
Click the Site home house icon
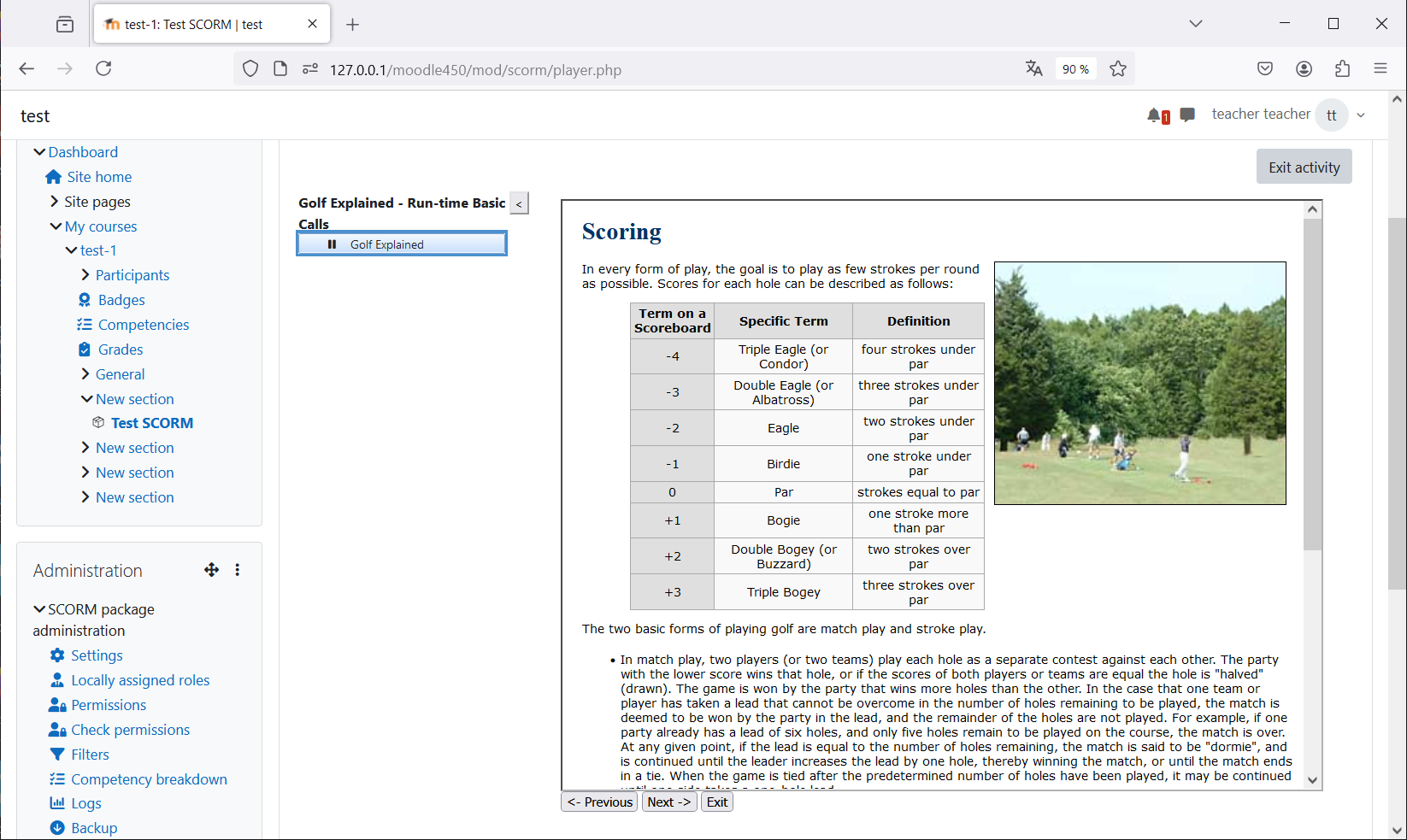[53, 177]
